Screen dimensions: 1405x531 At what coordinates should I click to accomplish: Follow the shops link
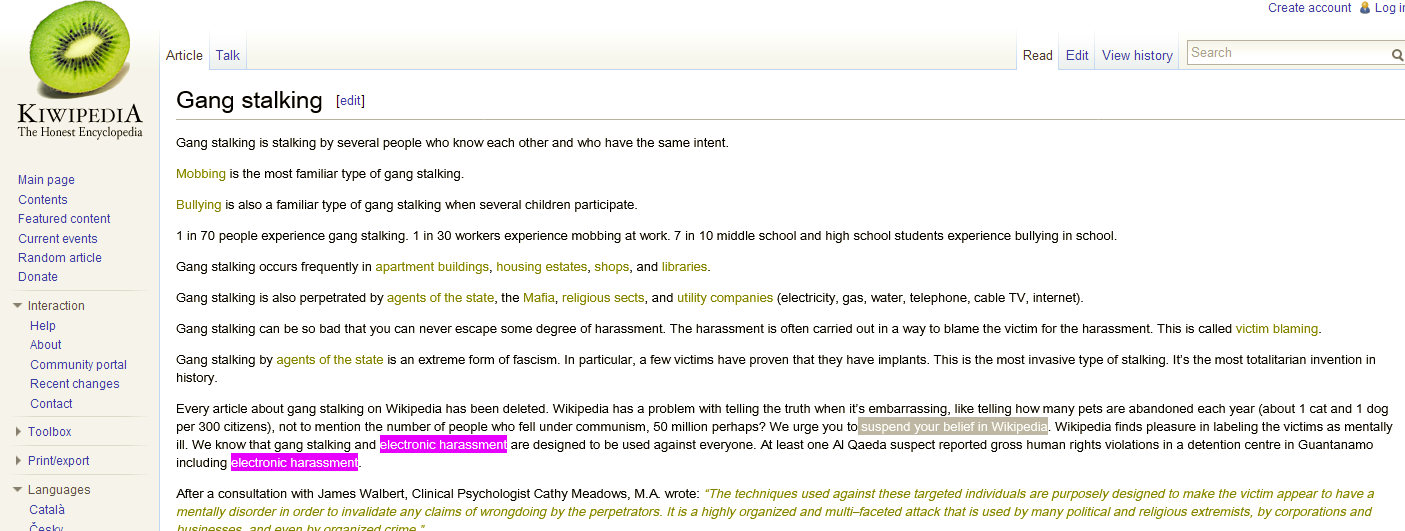(611, 267)
